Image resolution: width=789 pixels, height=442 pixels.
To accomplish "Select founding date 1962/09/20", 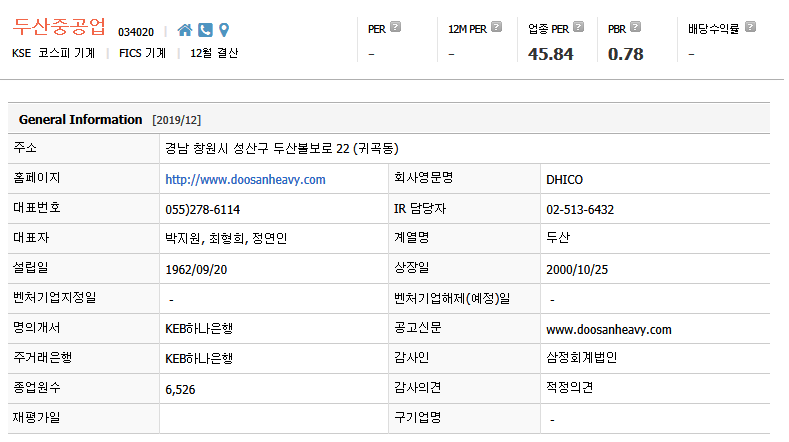I will tap(196, 270).
